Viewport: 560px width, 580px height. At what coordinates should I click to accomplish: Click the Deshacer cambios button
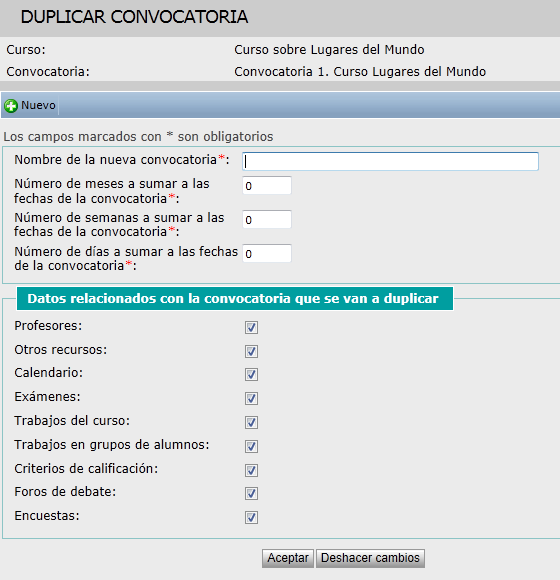point(370,558)
